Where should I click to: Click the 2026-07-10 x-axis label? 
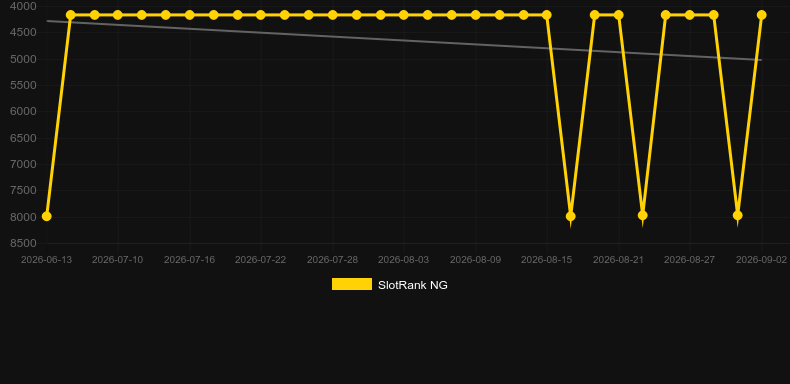[x=117, y=260]
